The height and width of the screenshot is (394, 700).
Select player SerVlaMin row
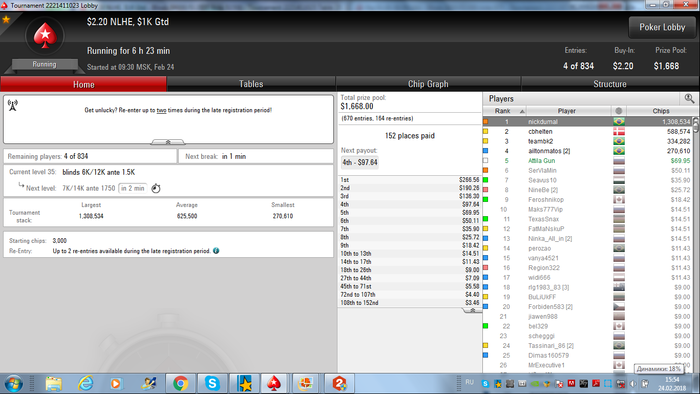[588, 170]
